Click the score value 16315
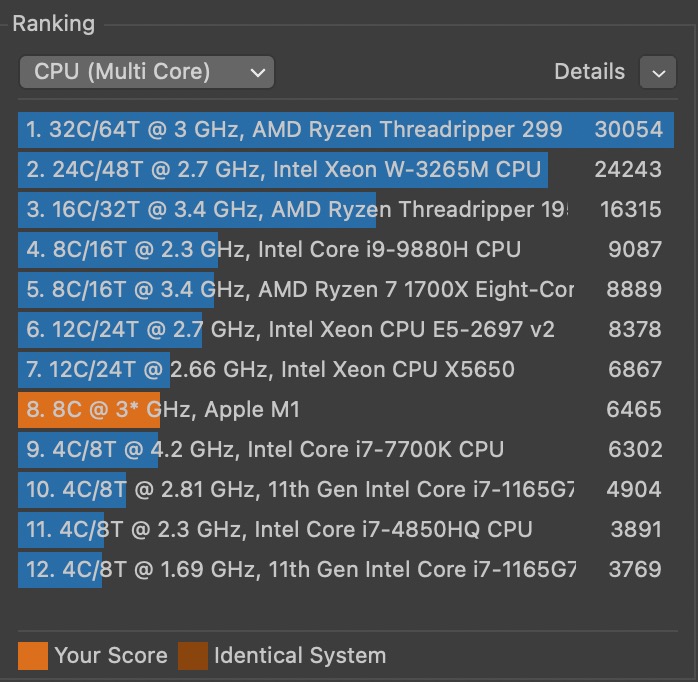The image size is (698, 682). point(631,210)
